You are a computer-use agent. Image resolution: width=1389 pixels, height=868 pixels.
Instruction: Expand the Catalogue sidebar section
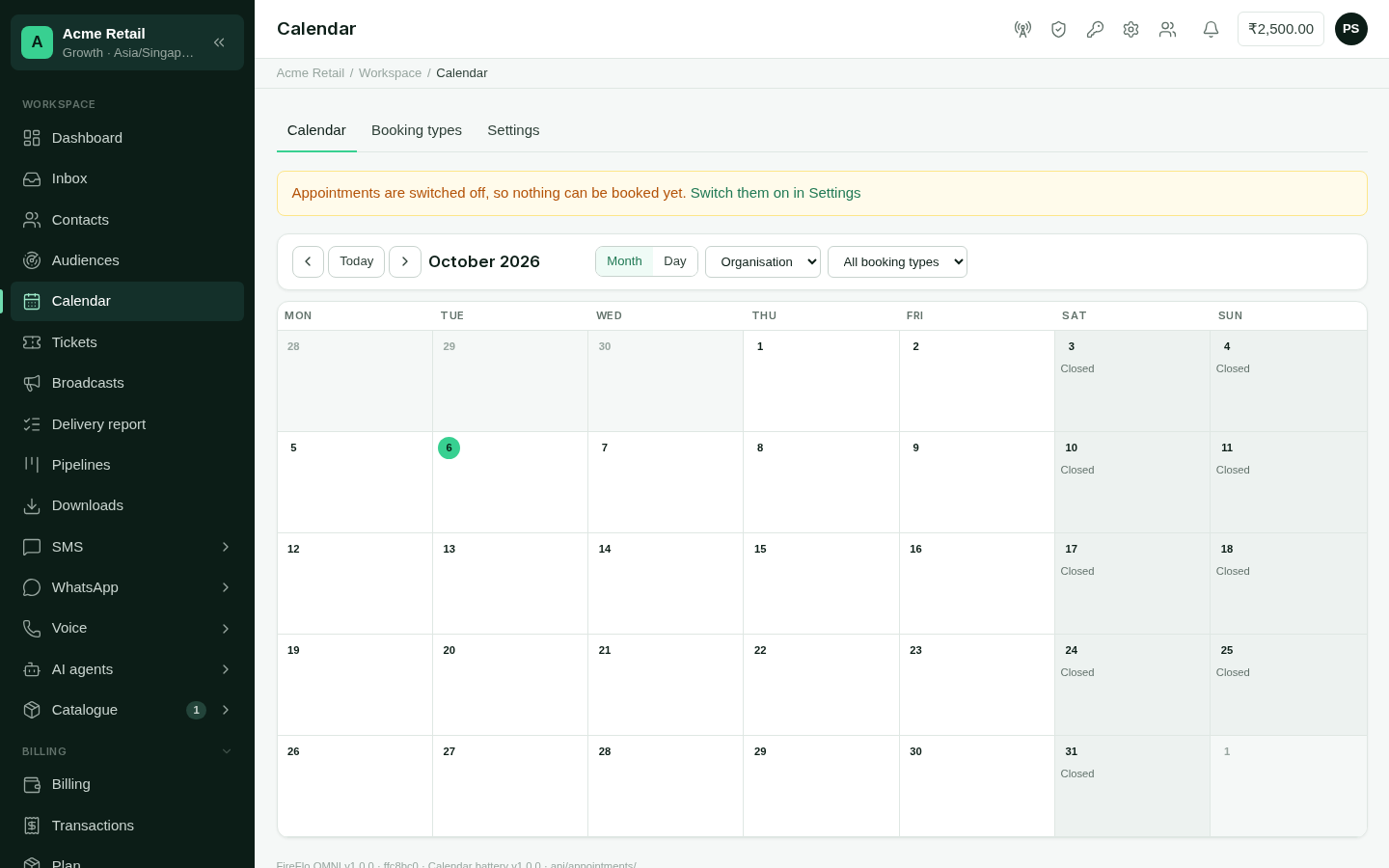point(127,710)
